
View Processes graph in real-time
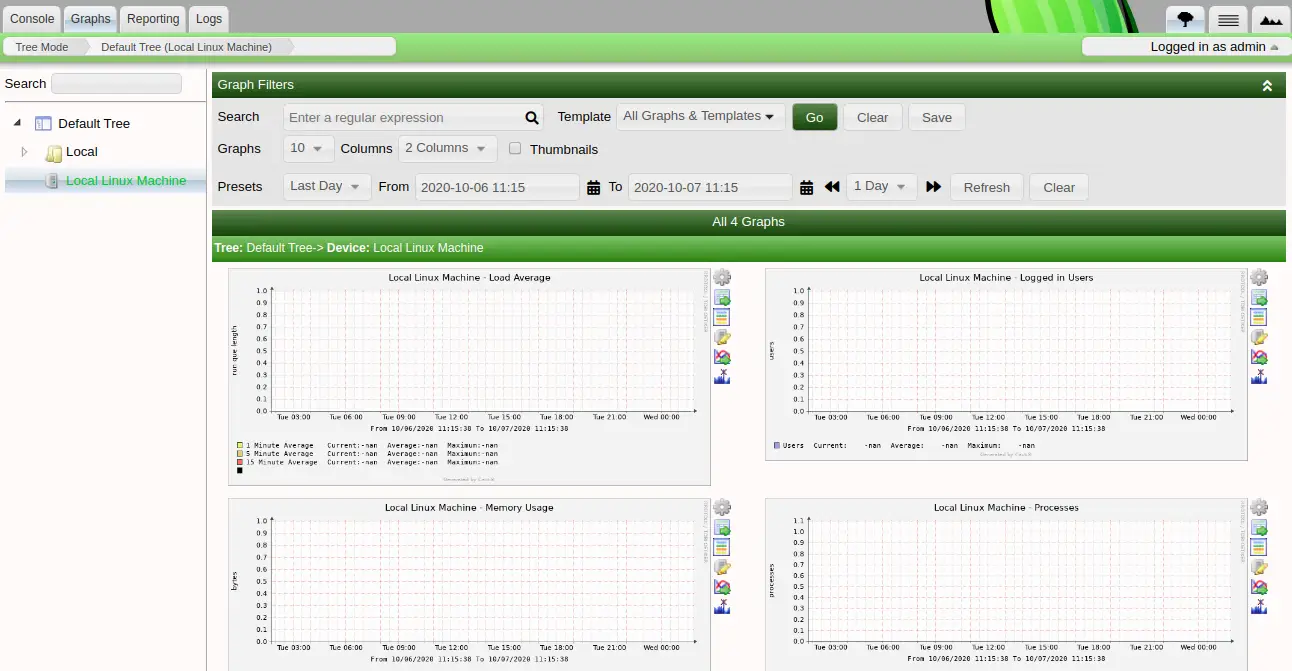coord(1259,587)
